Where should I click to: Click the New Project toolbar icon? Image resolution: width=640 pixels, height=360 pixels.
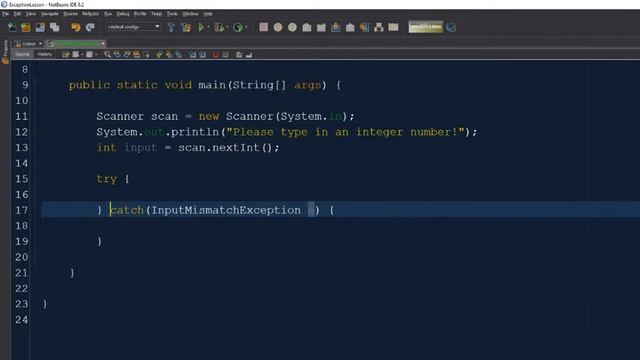click(26, 27)
